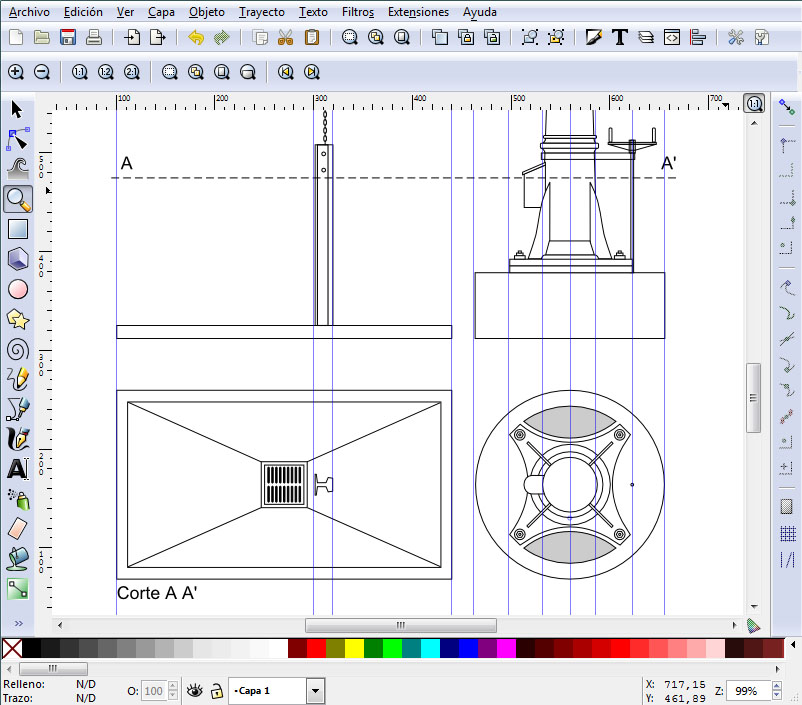Screen dimensions: 802x705
Task: Open the Filtros menu
Action: (x=357, y=12)
